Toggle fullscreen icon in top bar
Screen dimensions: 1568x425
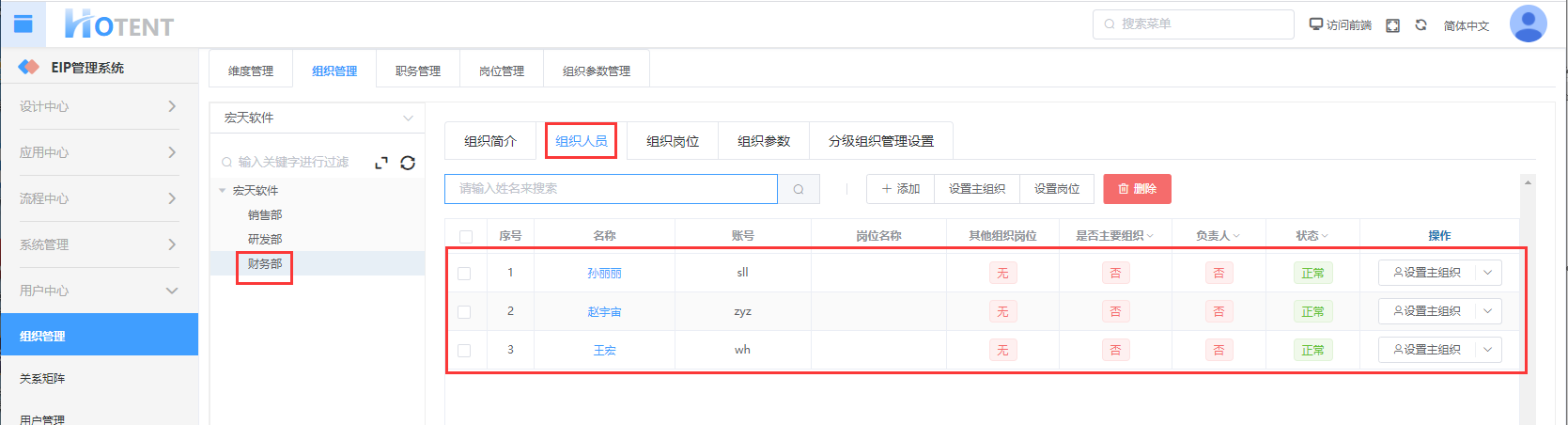click(x=1393, y=25)
